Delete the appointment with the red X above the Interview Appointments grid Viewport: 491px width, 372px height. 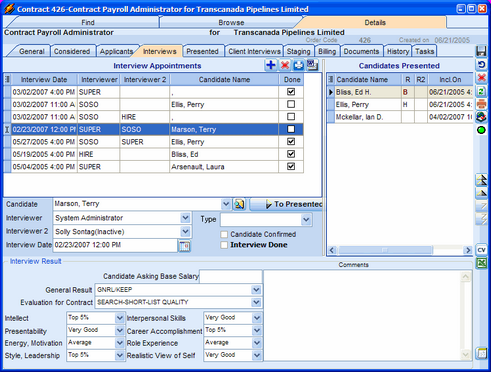(285, 65)
